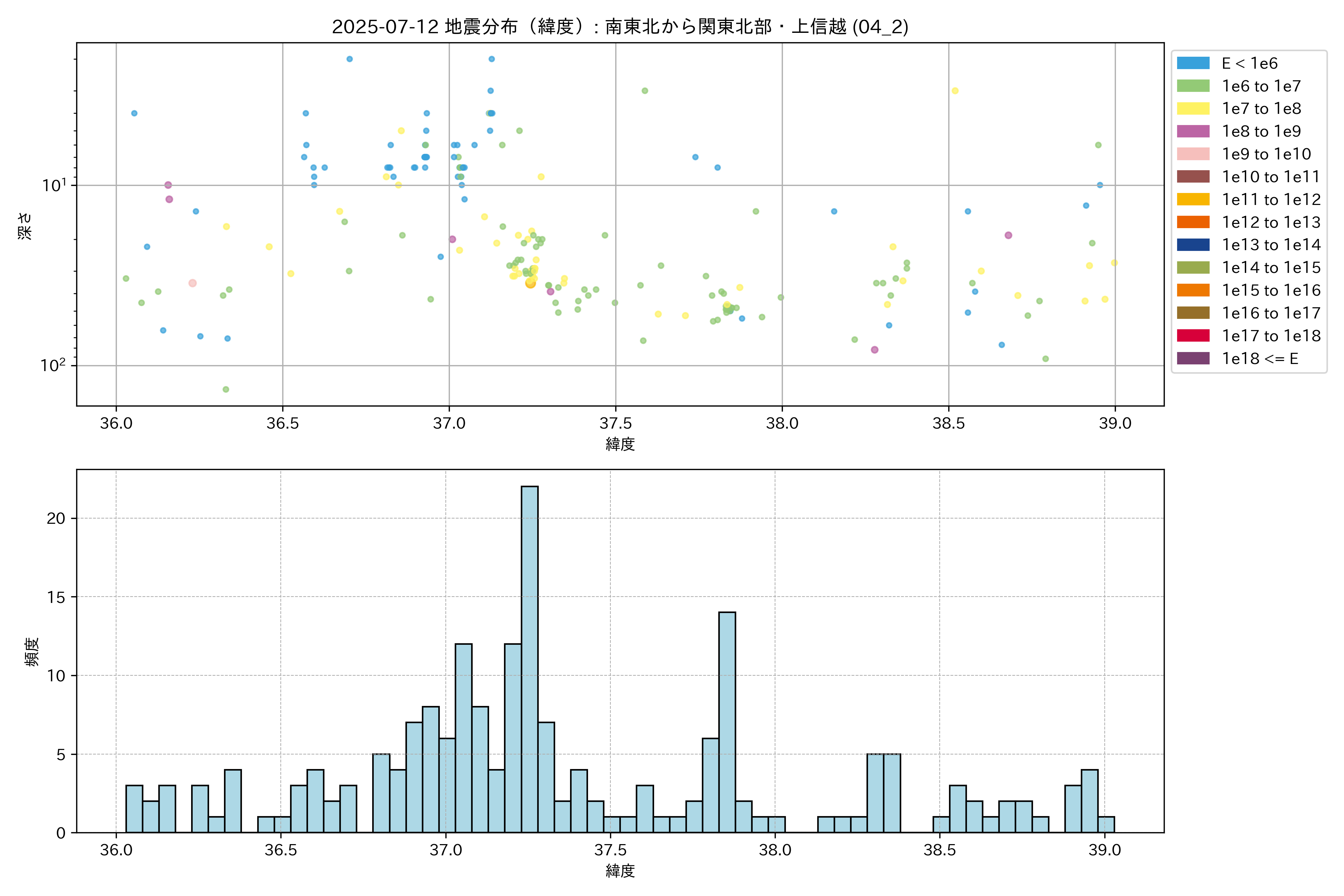This screenshot has width=1344, height=896.
Task: Click the scatter plot's 緯度 x-axis label
Action: pyautogui.click(x=620, y=444)
